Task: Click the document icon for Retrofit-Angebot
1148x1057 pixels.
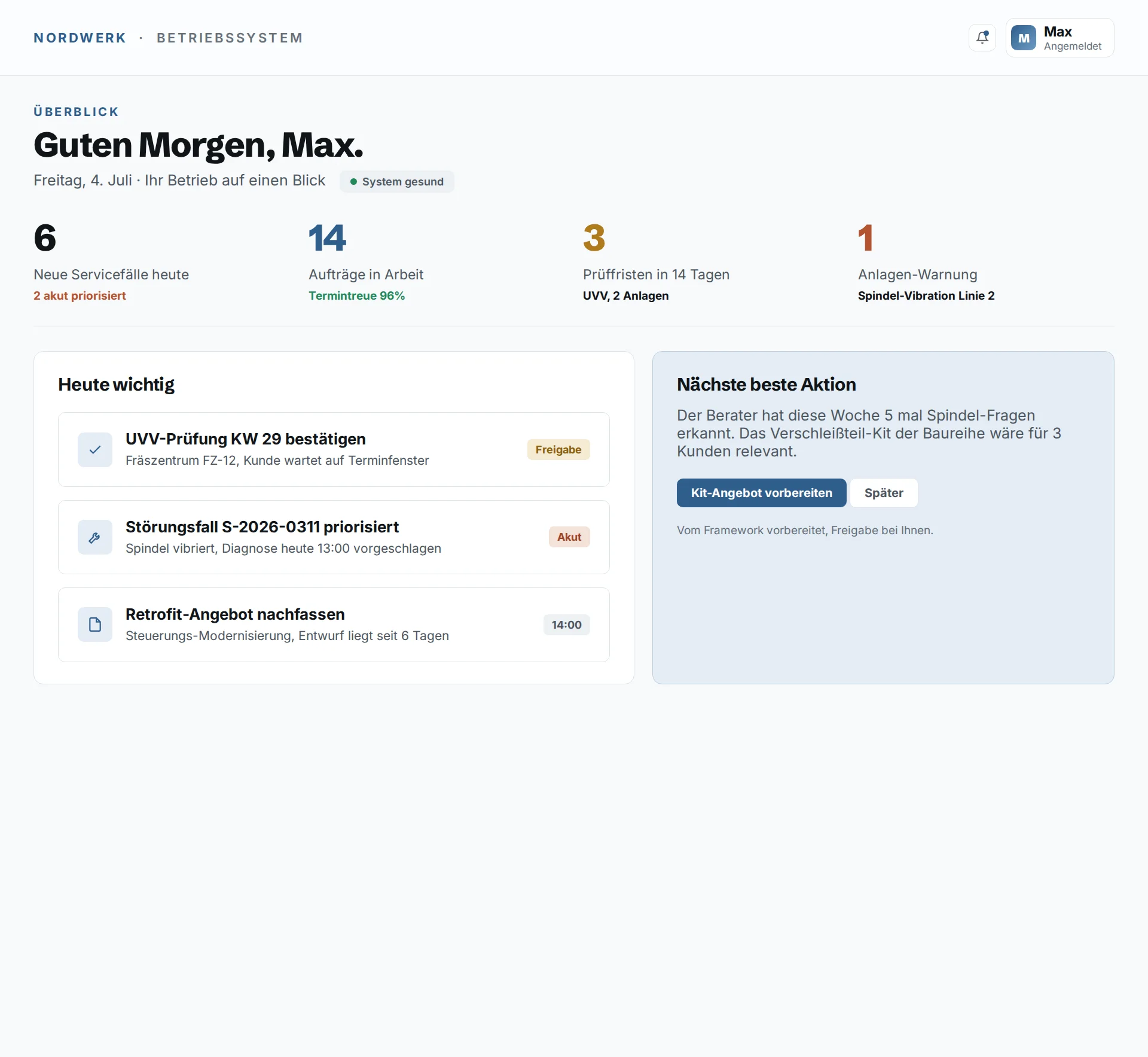Action: coord(95,625)
